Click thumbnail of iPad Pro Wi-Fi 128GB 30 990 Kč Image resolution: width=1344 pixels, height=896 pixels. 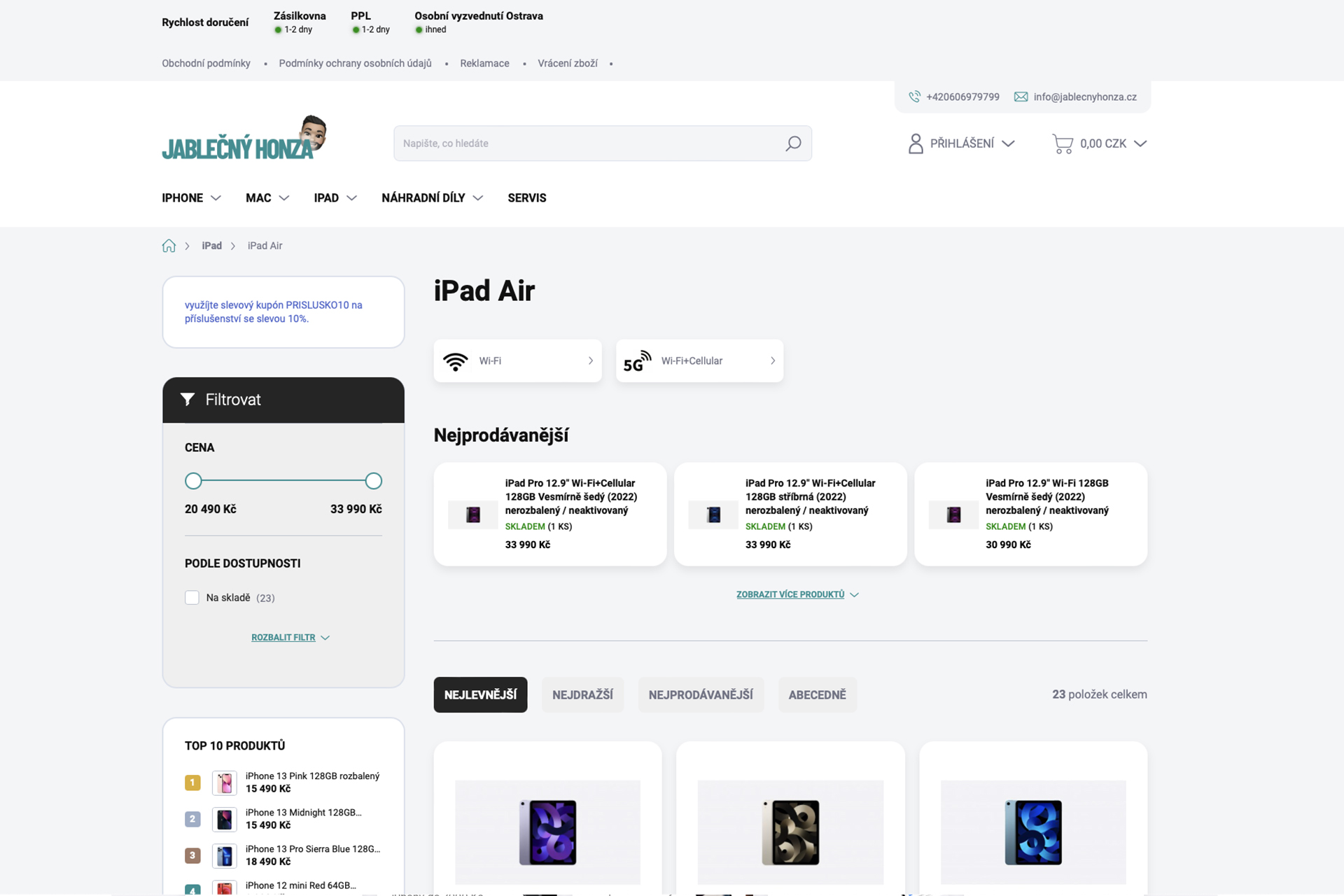(953, 514)
